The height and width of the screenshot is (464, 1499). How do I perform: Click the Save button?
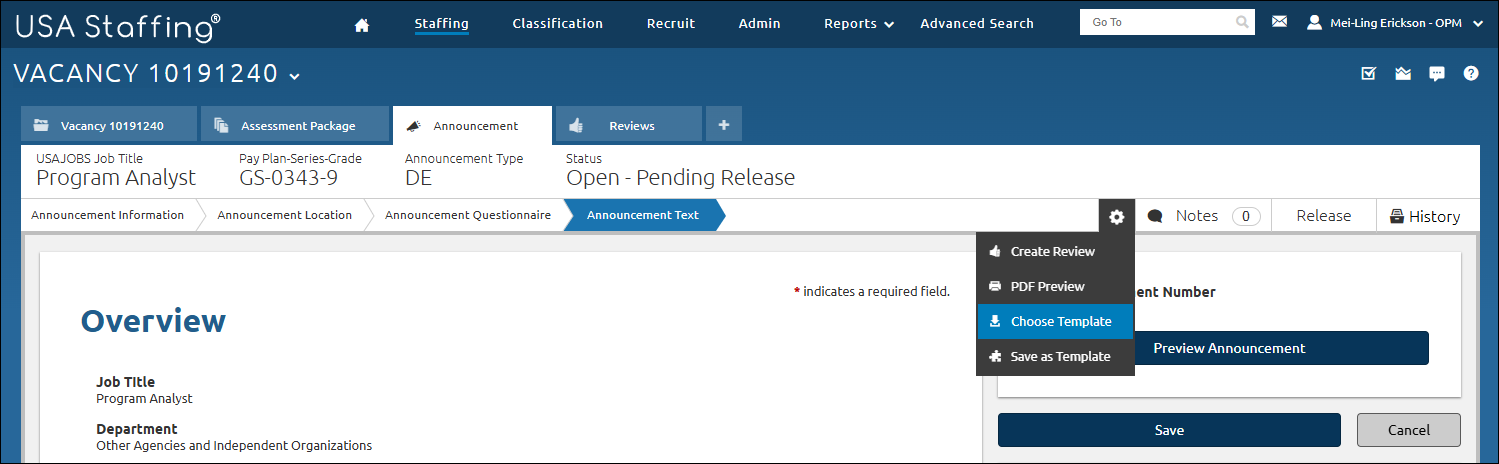1169,430
